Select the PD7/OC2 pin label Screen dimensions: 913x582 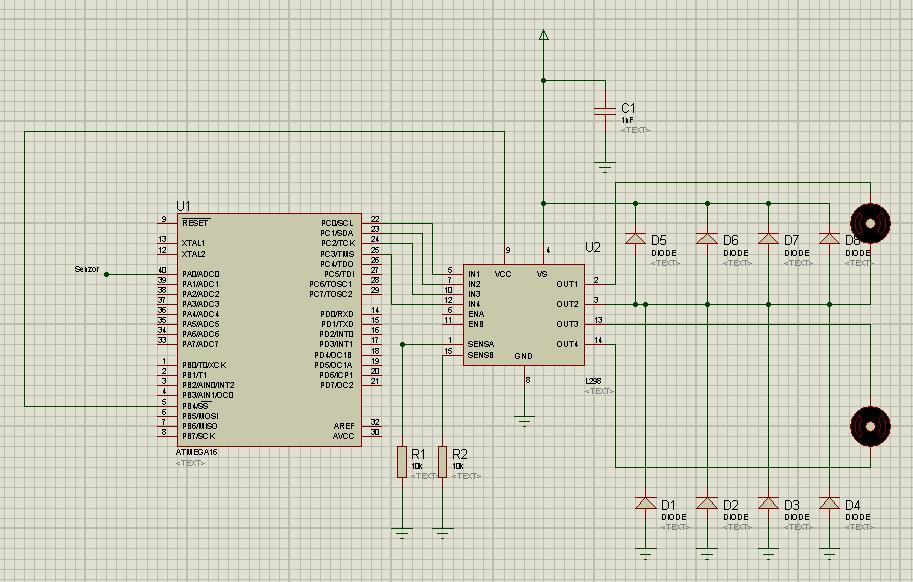click(x=337, y=385)
